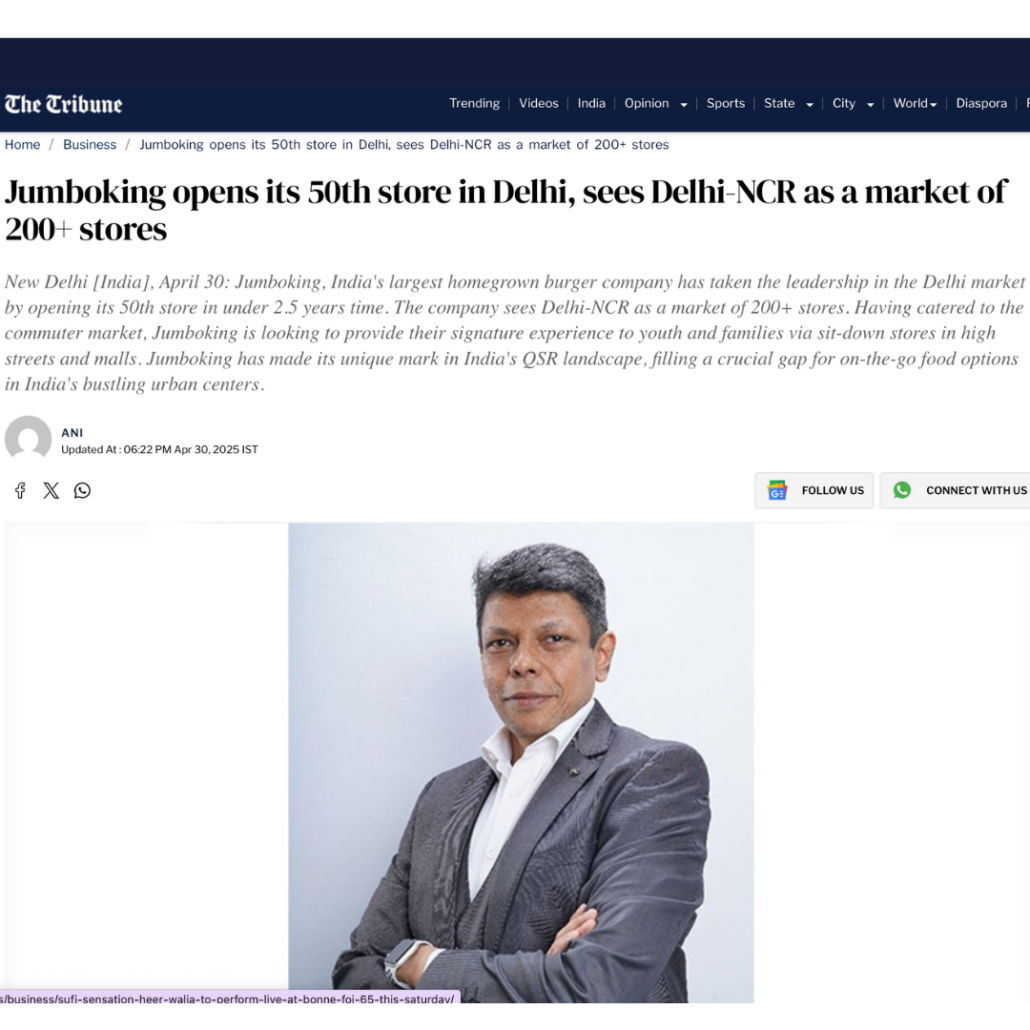Open the World dropdown menu
Screen dimensions: 1030x1030
point(914,104)
